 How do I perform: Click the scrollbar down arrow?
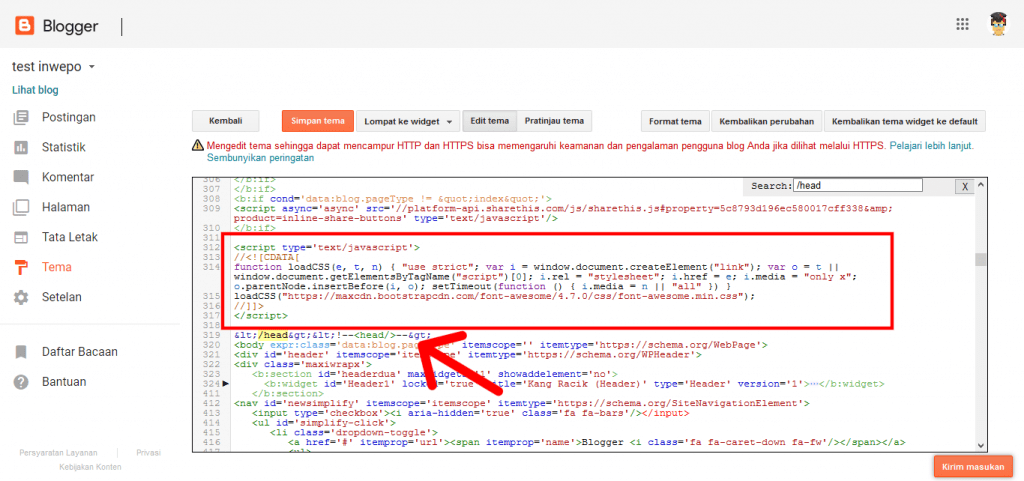click(980, 445)
